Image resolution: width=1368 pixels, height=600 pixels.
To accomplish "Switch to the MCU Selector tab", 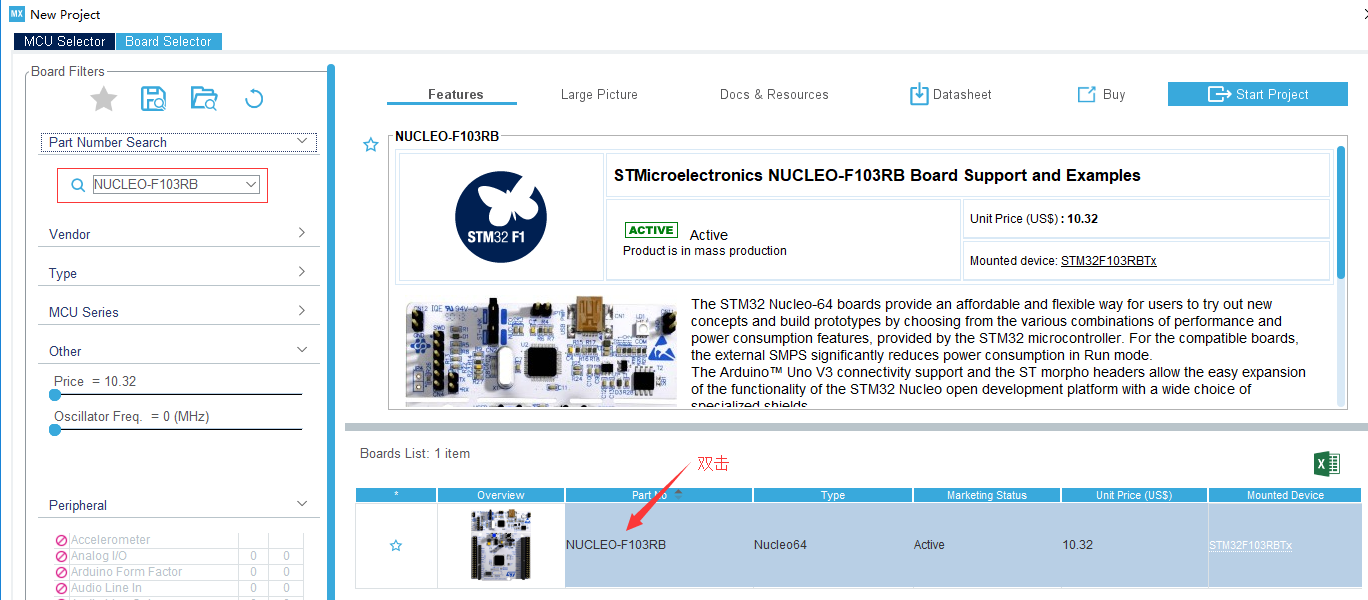I will pos(65,41).
